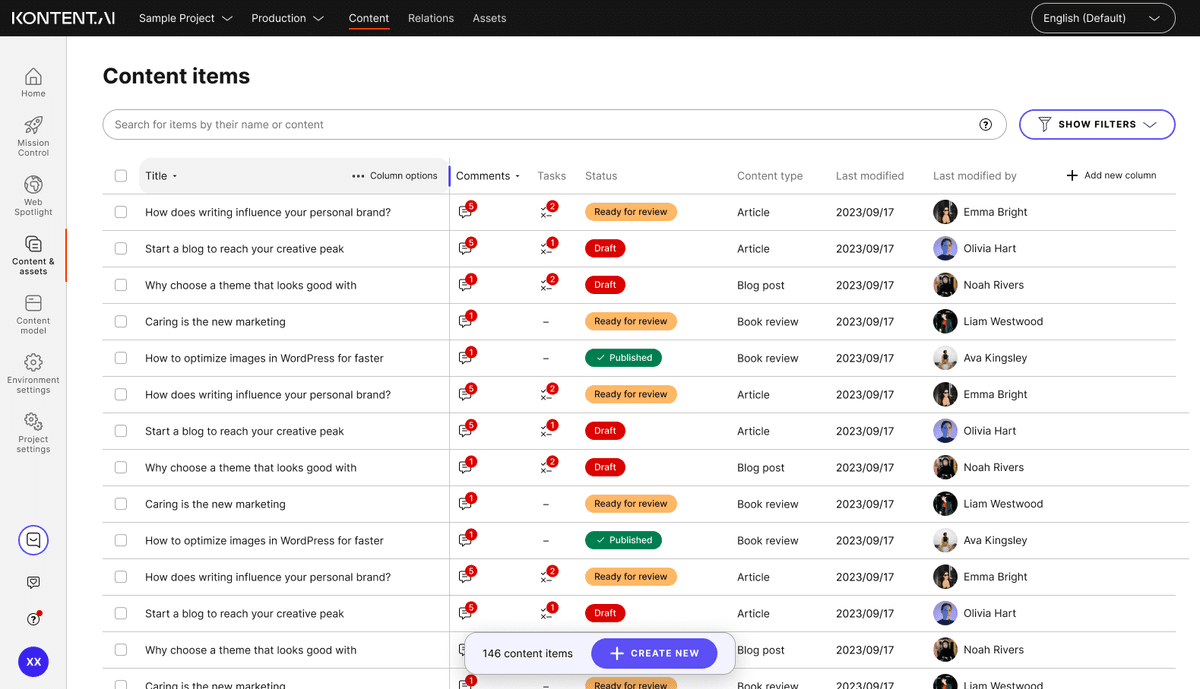
Task: Open the English (Default) language selector
Action: click(x=1102, y=18)
